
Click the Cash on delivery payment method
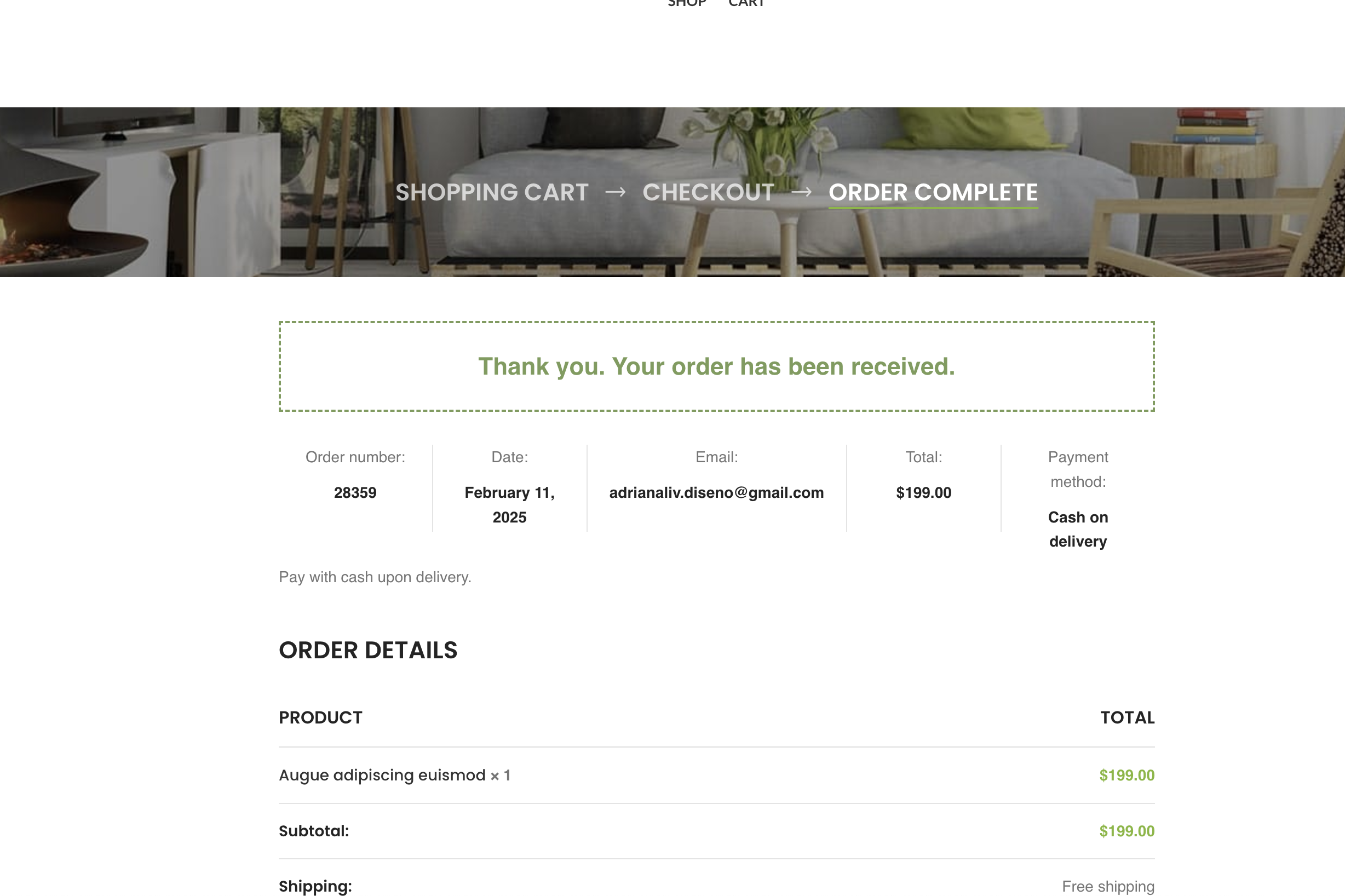1078,529
